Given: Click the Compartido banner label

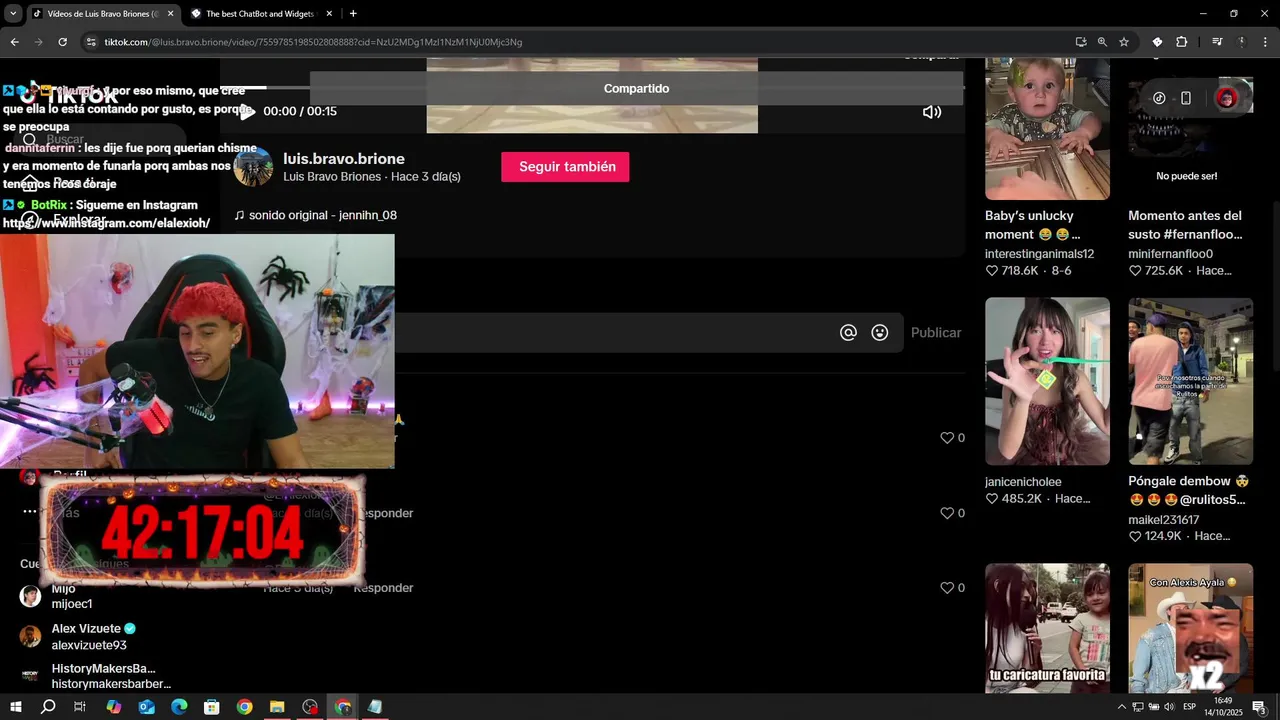Looking at the screenshot, I should pyautogui.click(x=636, y=88).
